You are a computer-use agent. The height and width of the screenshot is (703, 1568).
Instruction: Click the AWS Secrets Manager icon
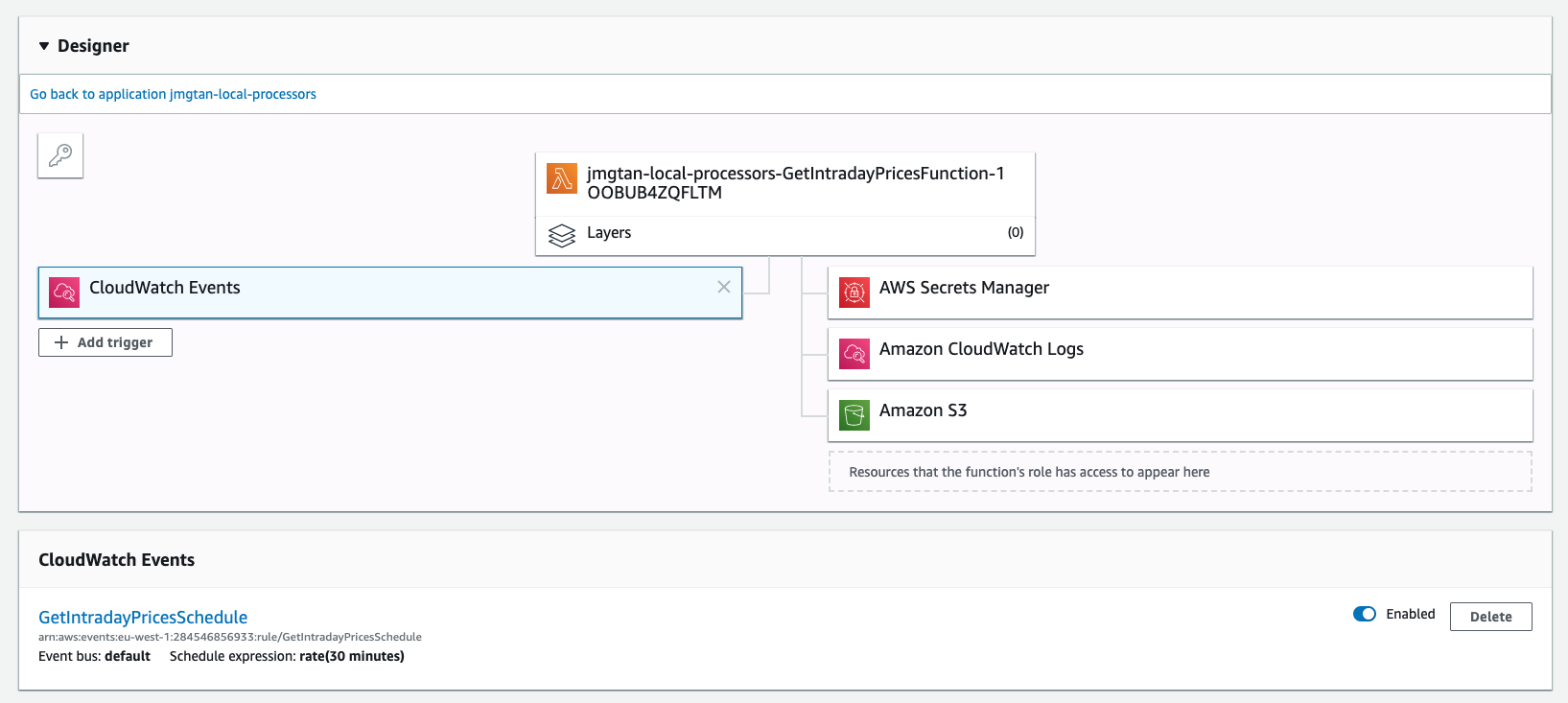click(854, 293)
